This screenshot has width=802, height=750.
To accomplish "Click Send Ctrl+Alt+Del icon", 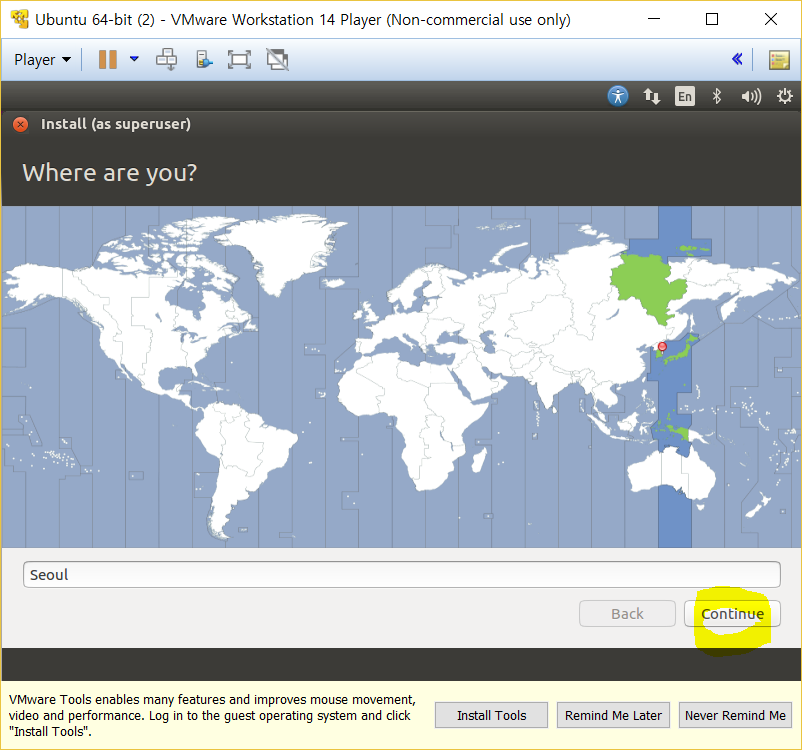I will coord(167,60).
